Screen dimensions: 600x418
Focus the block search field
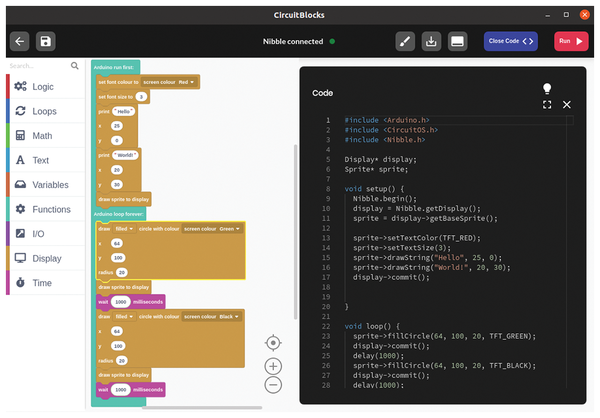click(x=38, y=66)
